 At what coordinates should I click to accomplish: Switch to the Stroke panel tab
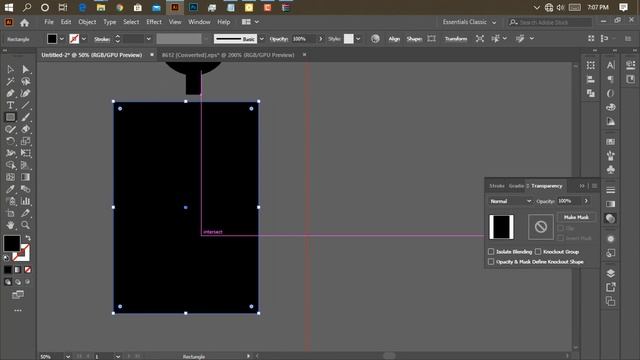497,186
